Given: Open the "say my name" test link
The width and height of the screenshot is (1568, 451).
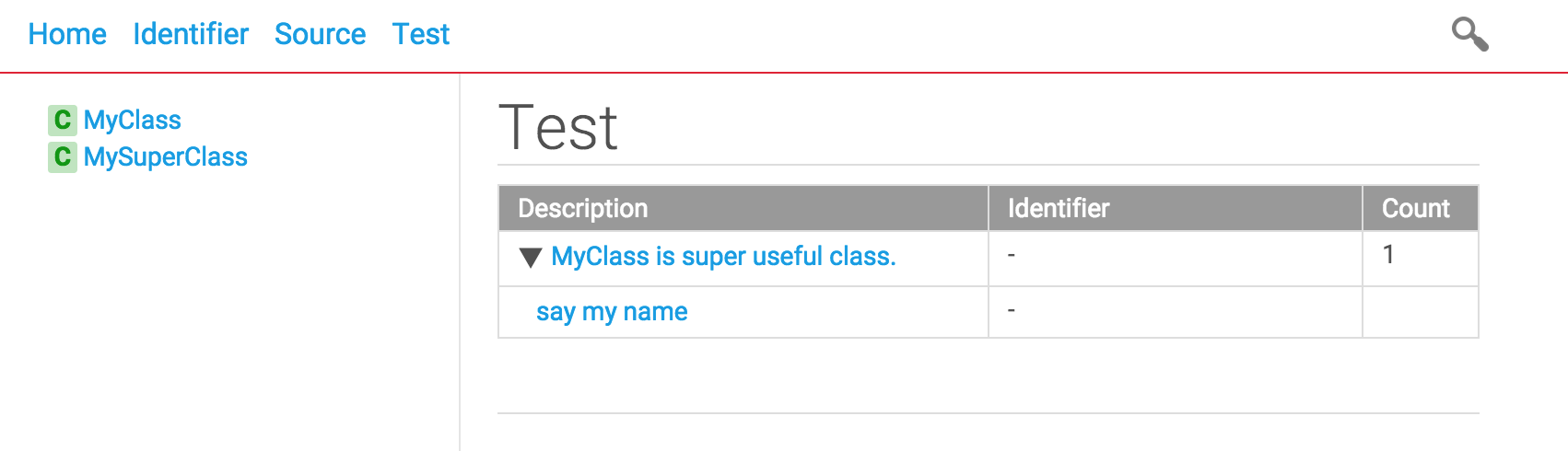Looking at the screenshot, I should coord(612,311).
